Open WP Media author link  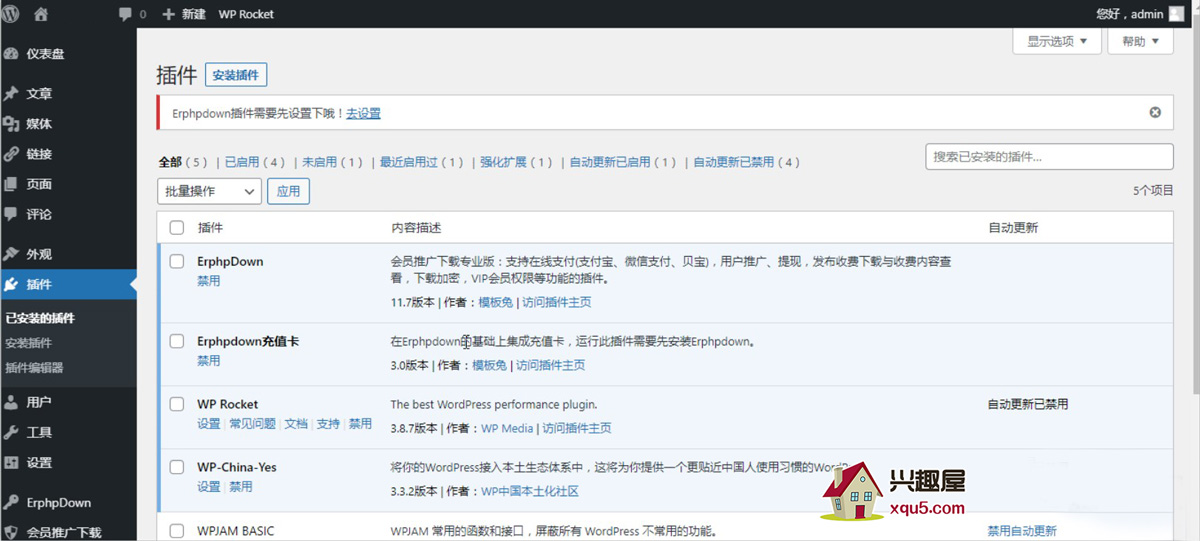coord(507,428)
